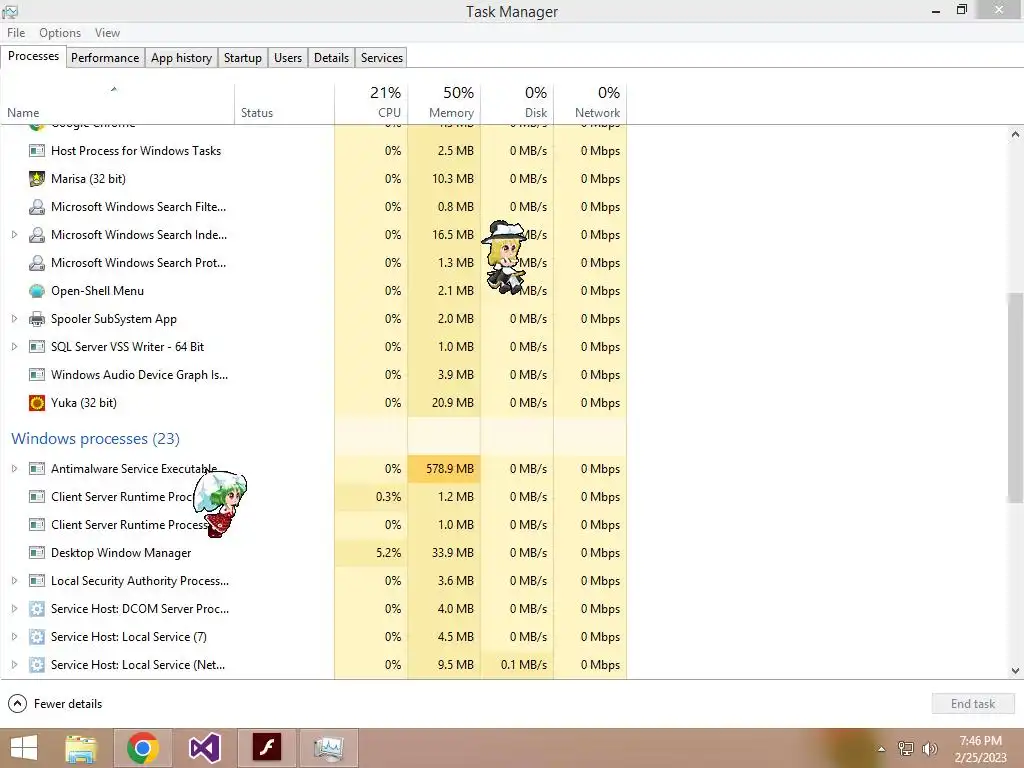Sort by the Memory column header
Image resolution: width=1024 pixels, height=768 pixels.
point(444,103)
